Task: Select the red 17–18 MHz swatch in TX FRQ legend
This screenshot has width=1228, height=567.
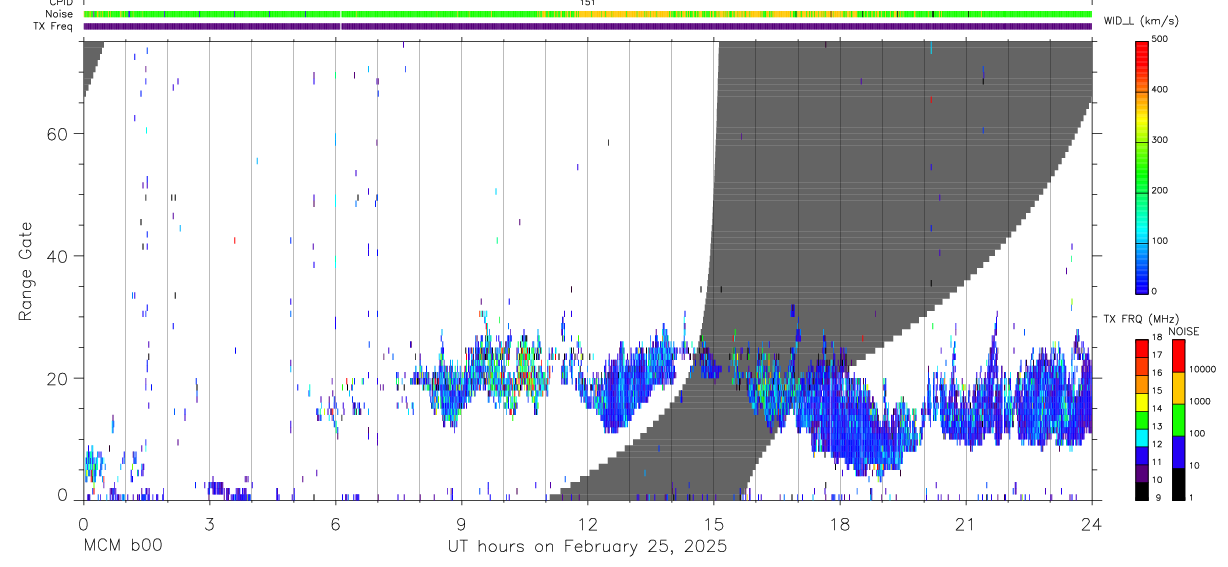Action: pos(1141,349)
